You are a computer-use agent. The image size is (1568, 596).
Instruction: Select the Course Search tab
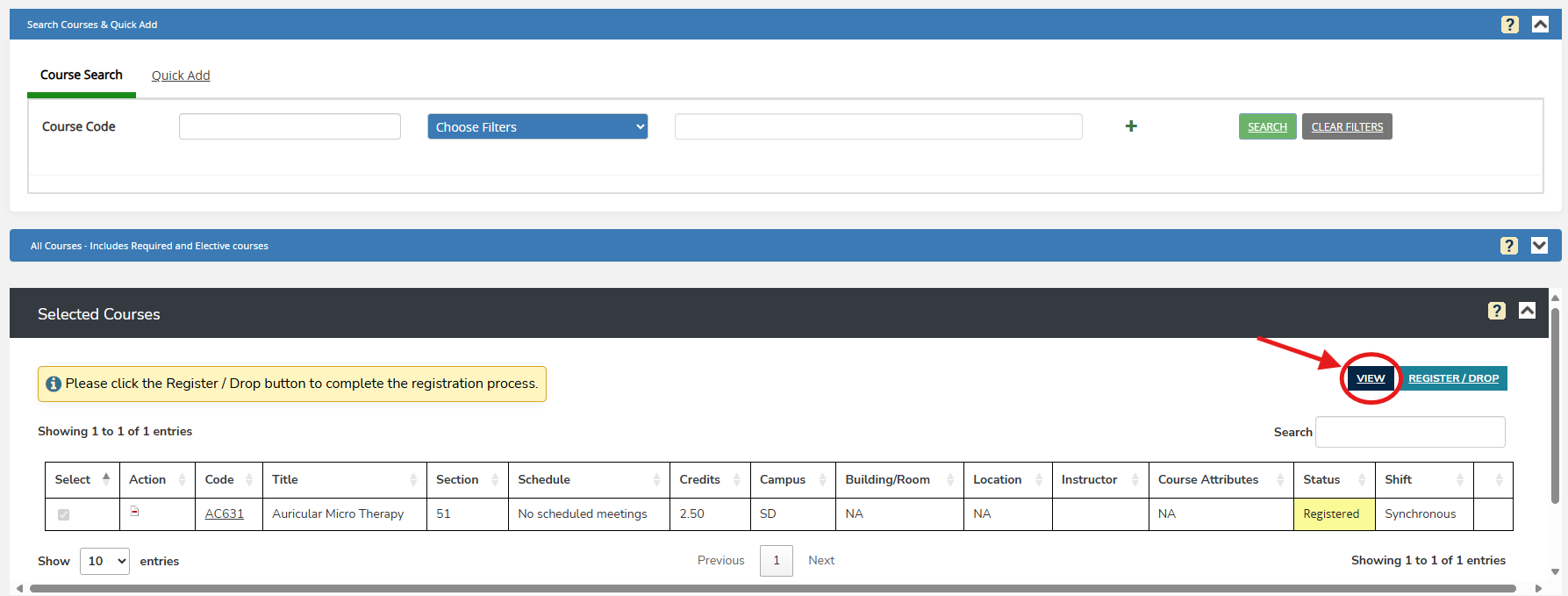[x=82, y=75]
